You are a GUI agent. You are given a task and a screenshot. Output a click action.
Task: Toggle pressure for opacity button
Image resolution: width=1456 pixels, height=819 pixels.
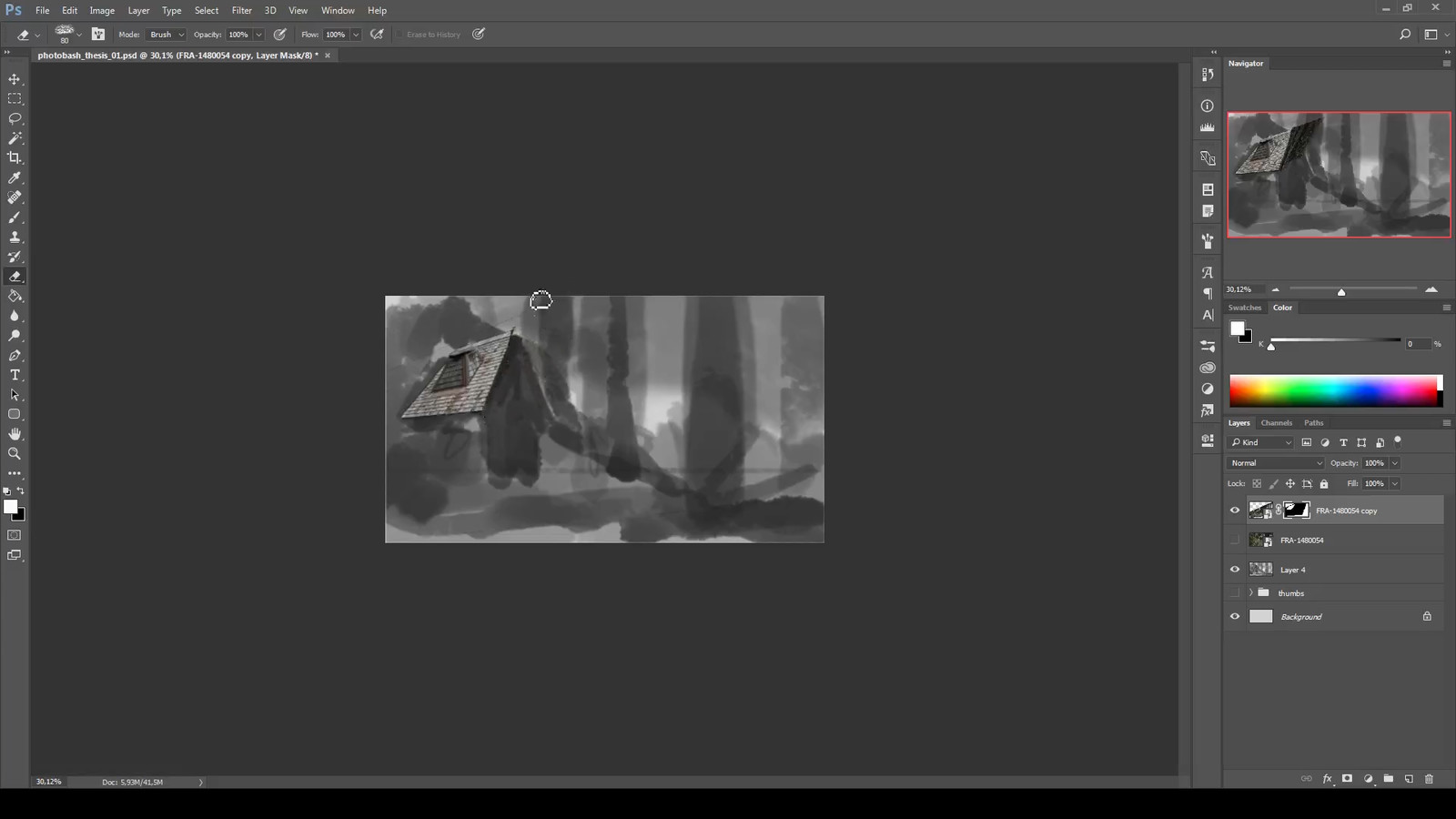click(x=280, y=35)
